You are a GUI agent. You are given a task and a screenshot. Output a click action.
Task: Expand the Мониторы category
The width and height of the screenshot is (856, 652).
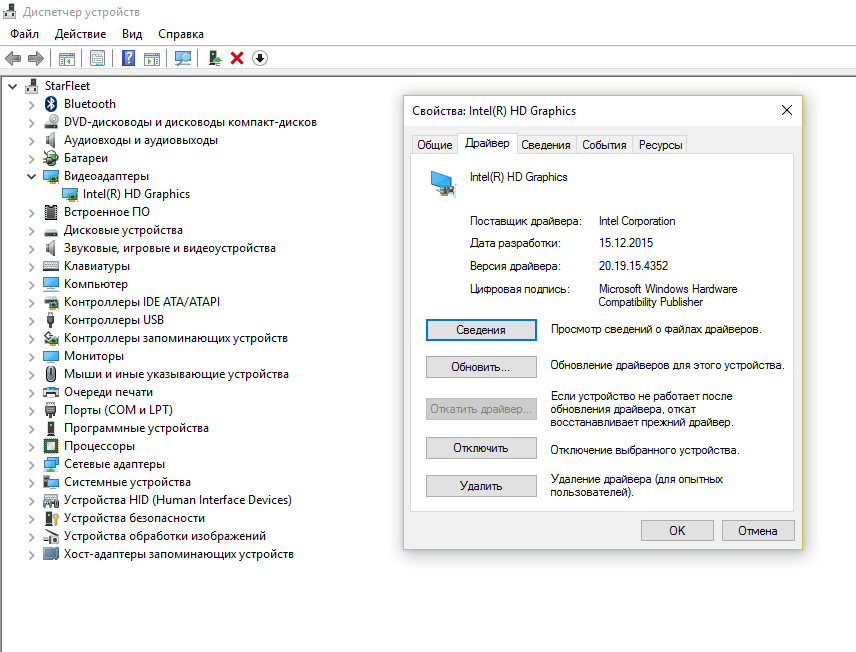(32, 357)
